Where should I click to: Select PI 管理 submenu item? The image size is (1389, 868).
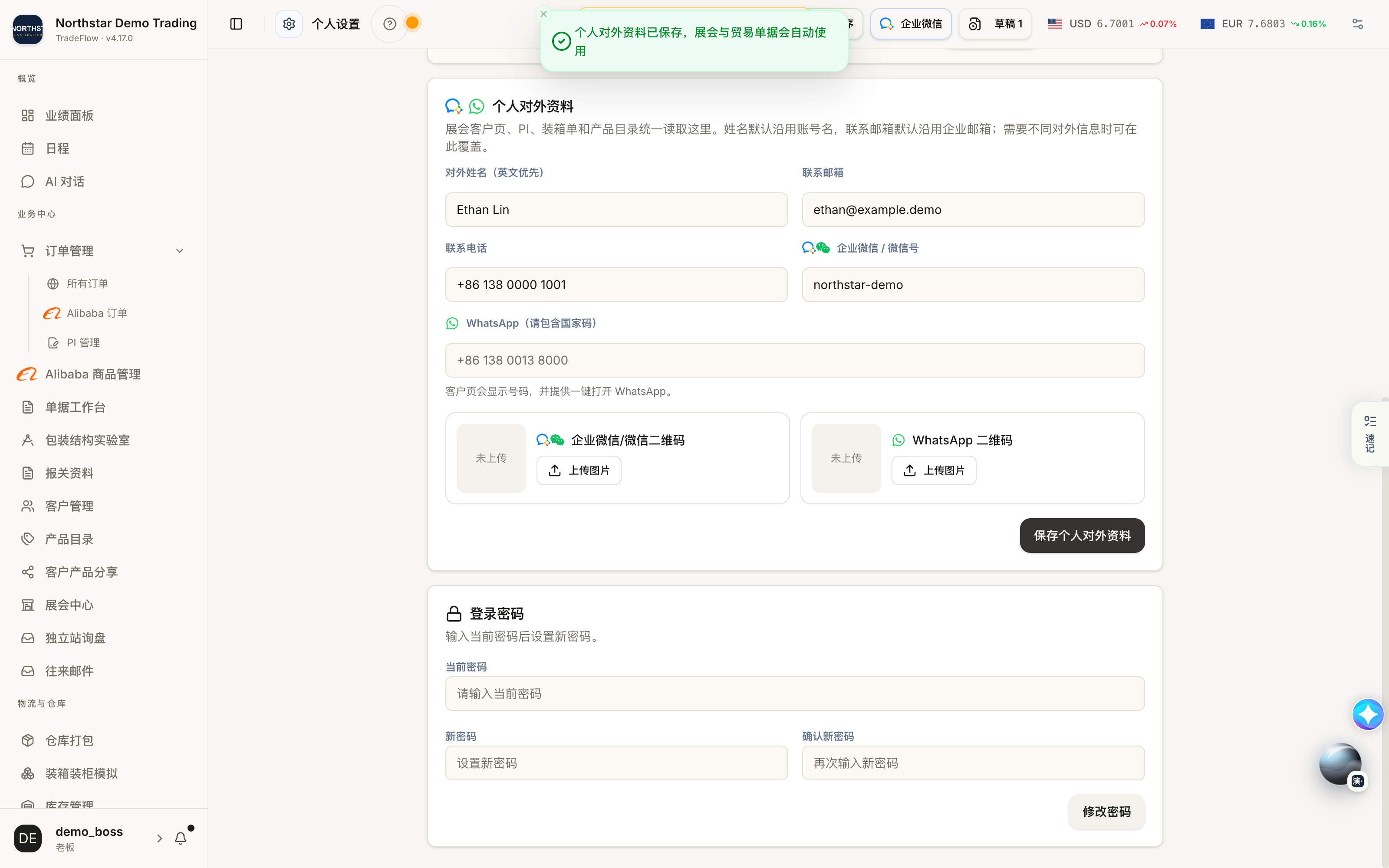pos(83,343)
